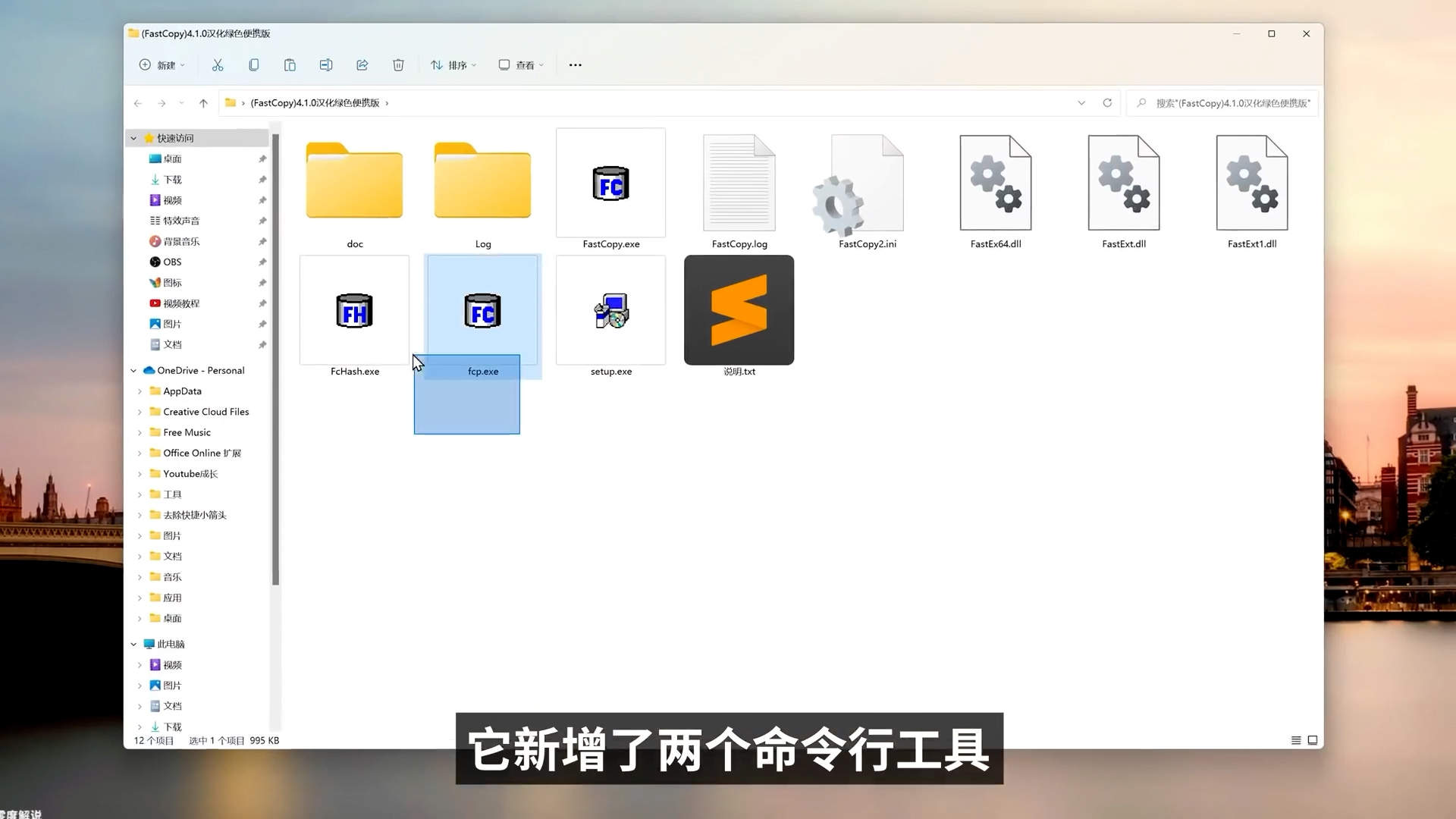This screenshot has height=819, width=1456.
Task: Share the file using the share icon
Action: pyautogui.click(x=362, y=65)
